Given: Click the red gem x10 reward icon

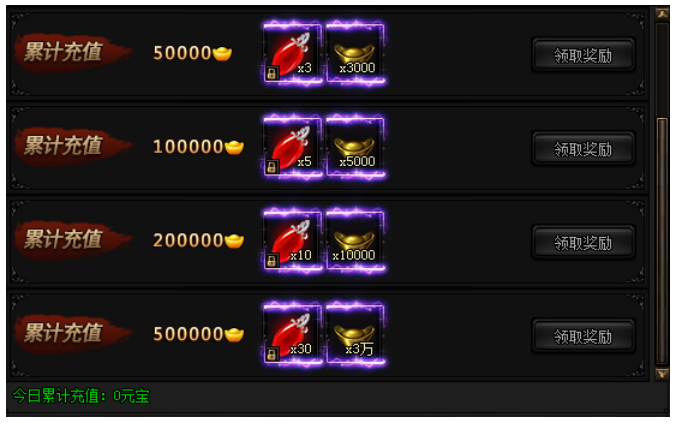Looking at the screenshot, I should pos(293,241).
